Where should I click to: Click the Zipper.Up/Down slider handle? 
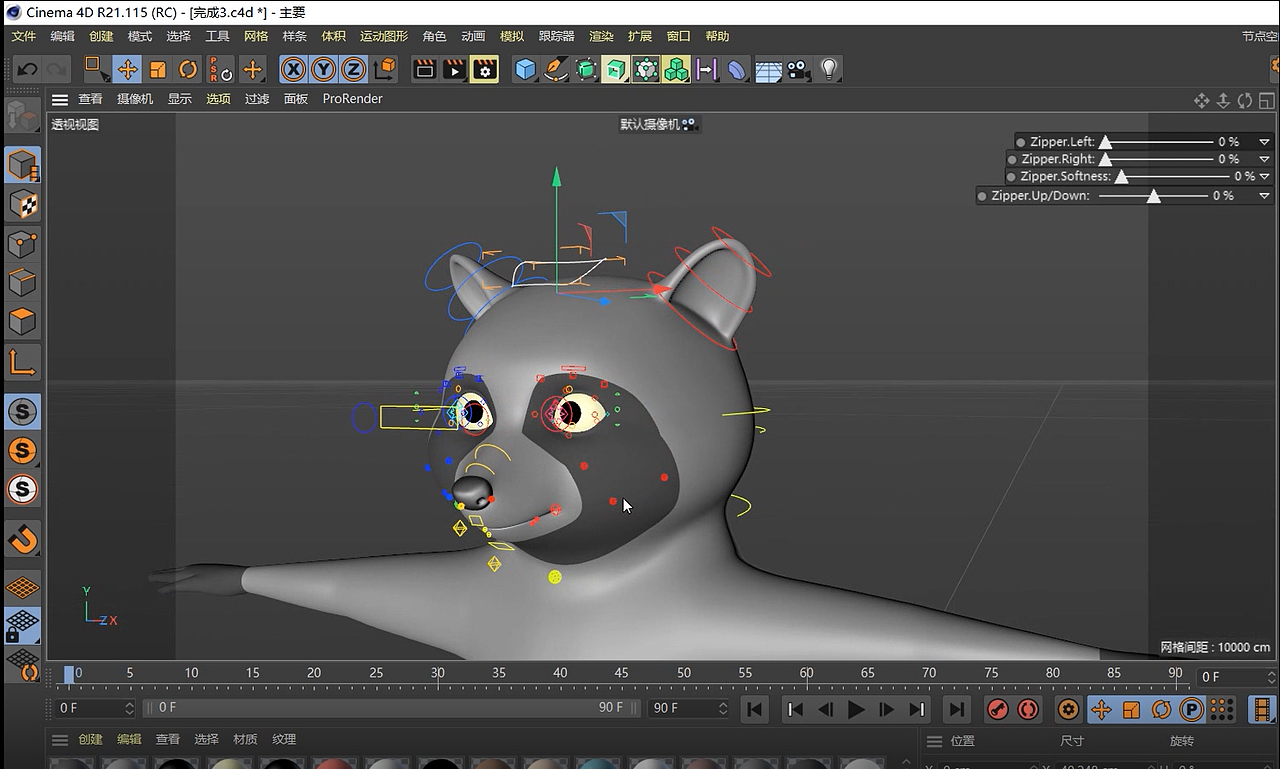pos(1153,196)
